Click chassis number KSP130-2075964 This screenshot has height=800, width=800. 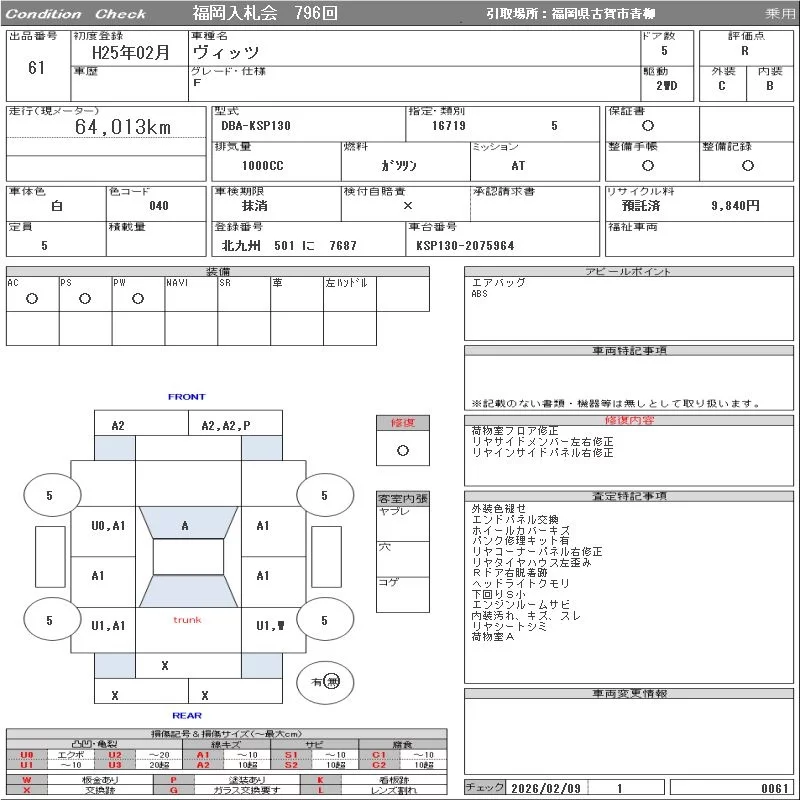coord(465,245)
